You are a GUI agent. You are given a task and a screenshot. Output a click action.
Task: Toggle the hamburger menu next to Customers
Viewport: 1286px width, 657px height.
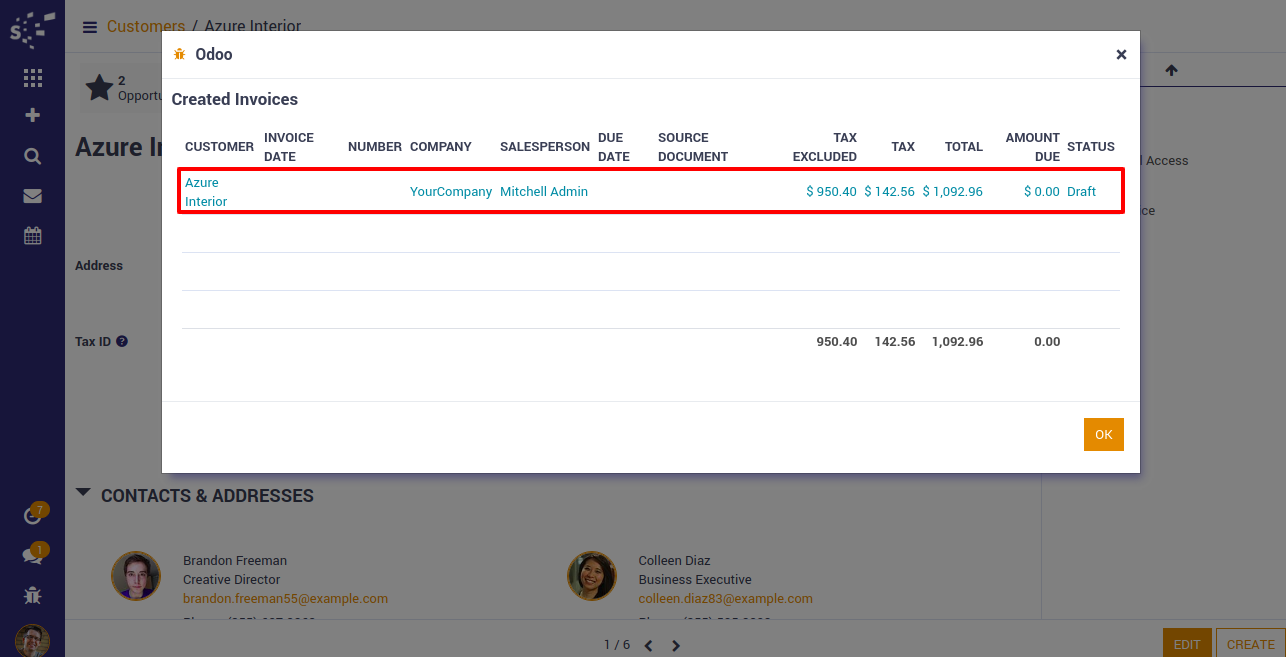tap(90, 27)
